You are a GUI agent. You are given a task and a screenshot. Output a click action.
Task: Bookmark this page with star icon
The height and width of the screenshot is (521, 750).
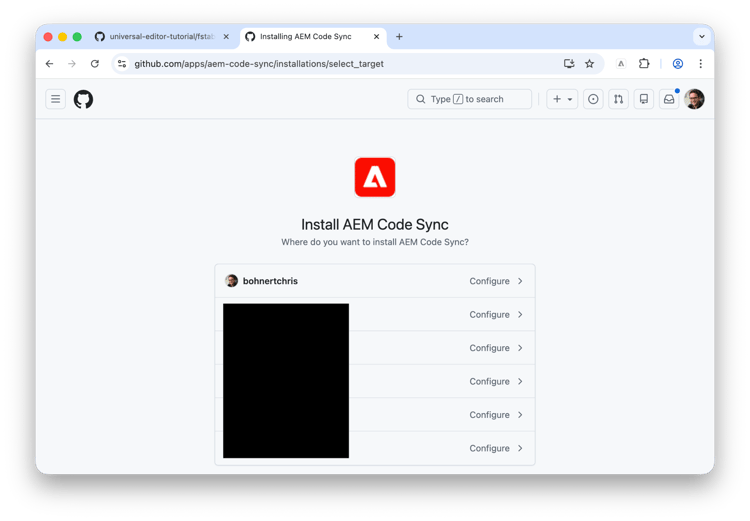[x=589, y=64]
